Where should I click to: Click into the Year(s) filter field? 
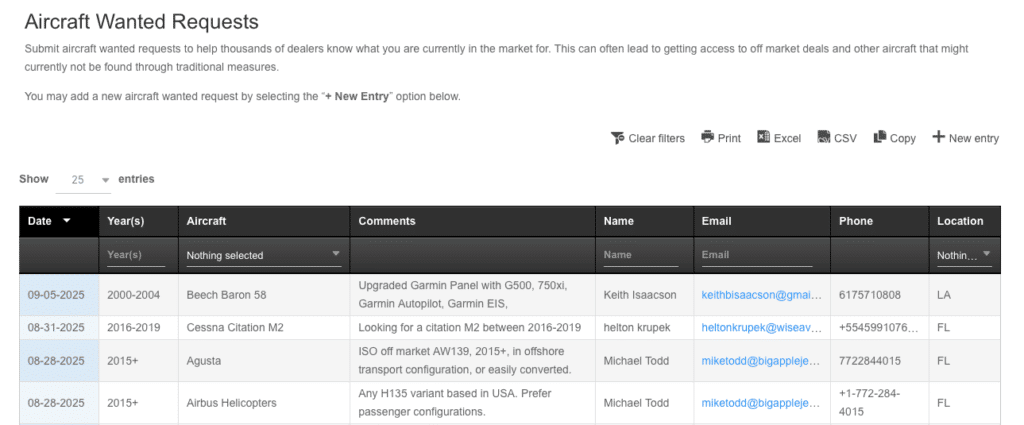coord(136,255)
